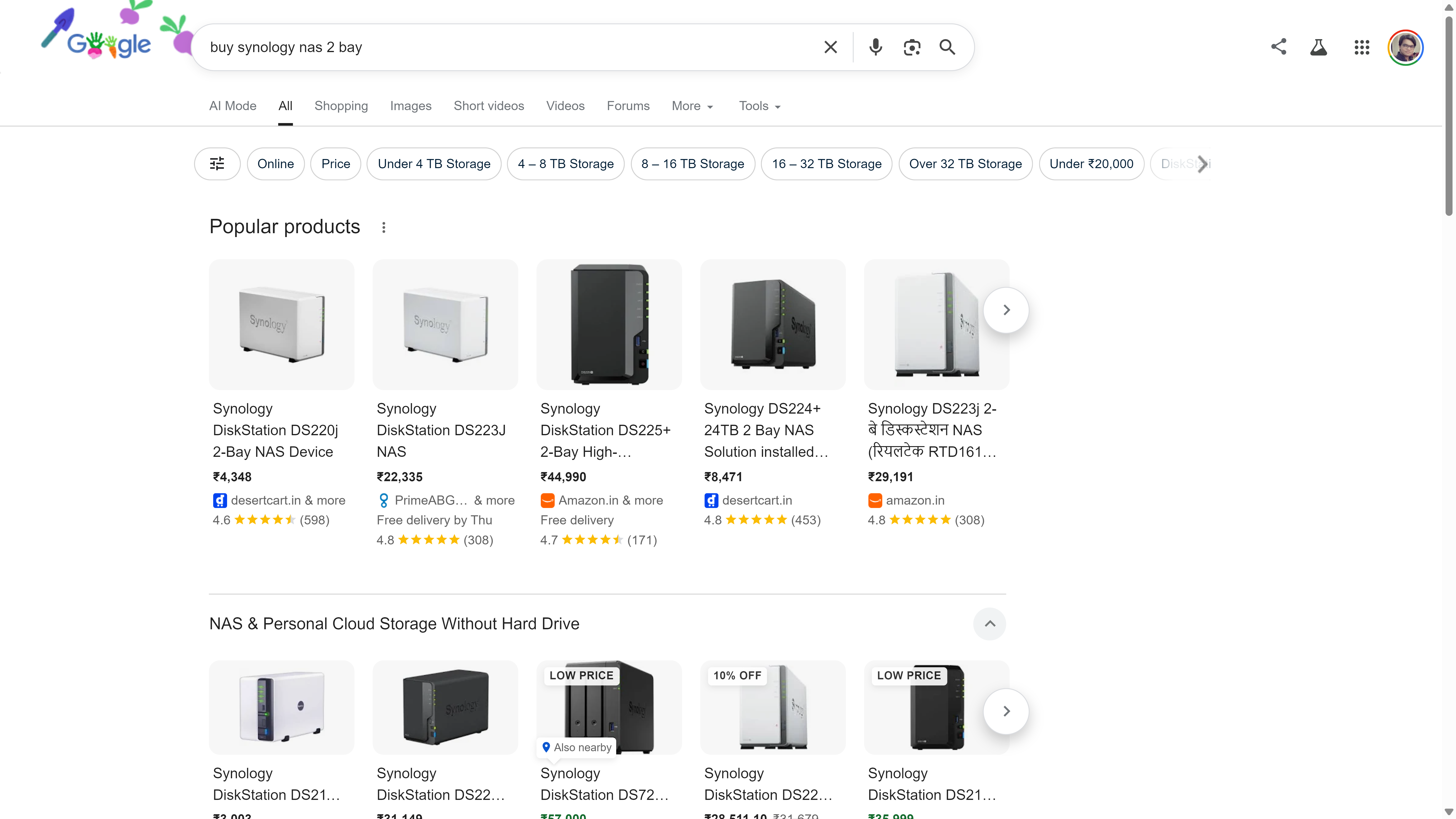Open Synology DiskStation DS225+ product image
This screenshot has width=1456, height=819.
609,324
